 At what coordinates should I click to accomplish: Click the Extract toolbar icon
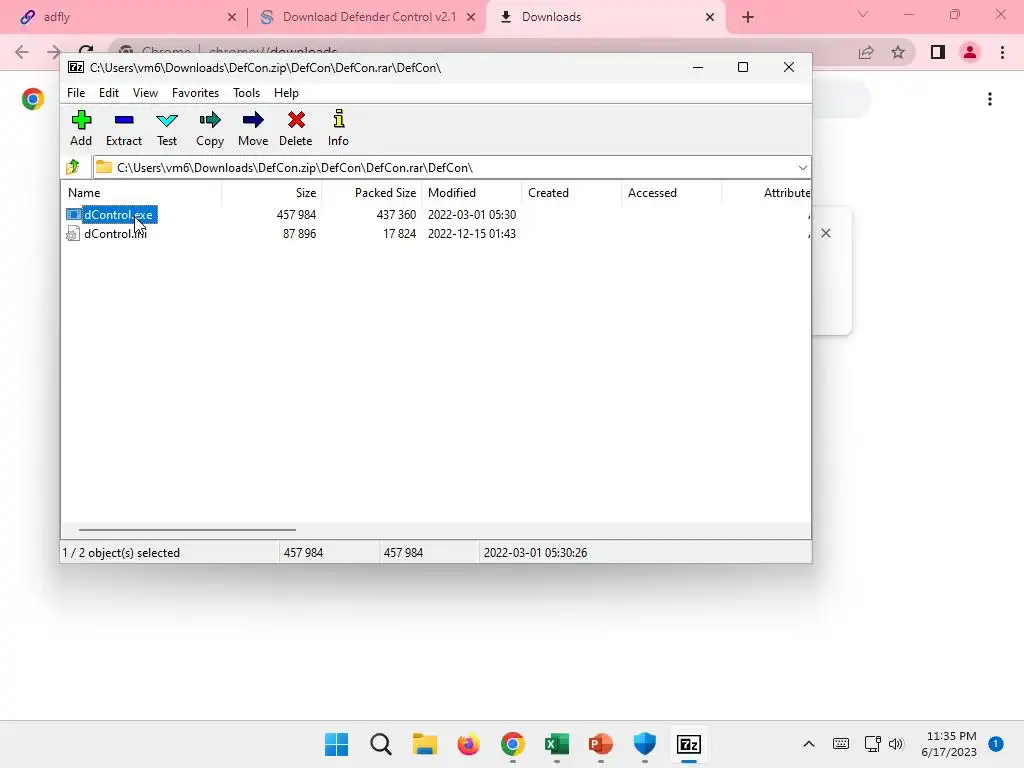pyautogui.click(x=123, y=120)
